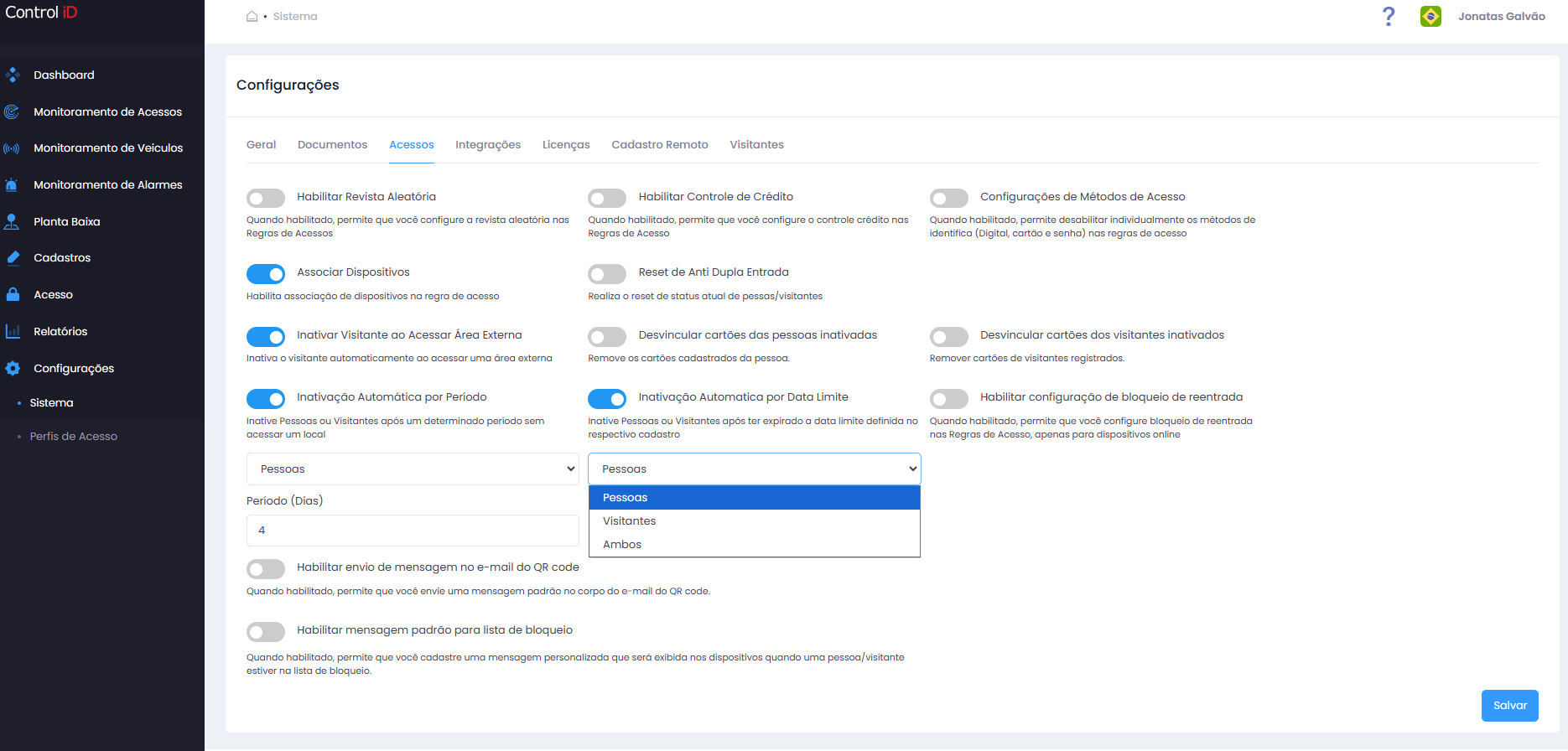Open help via question mark icon

tap(1389, 16)
